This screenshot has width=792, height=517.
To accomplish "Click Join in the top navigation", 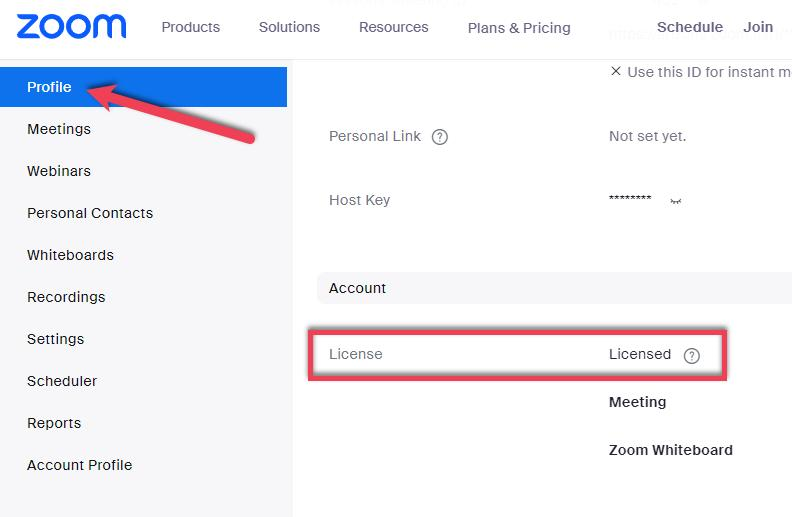I will pyautogui.click(x=758, y=27).
